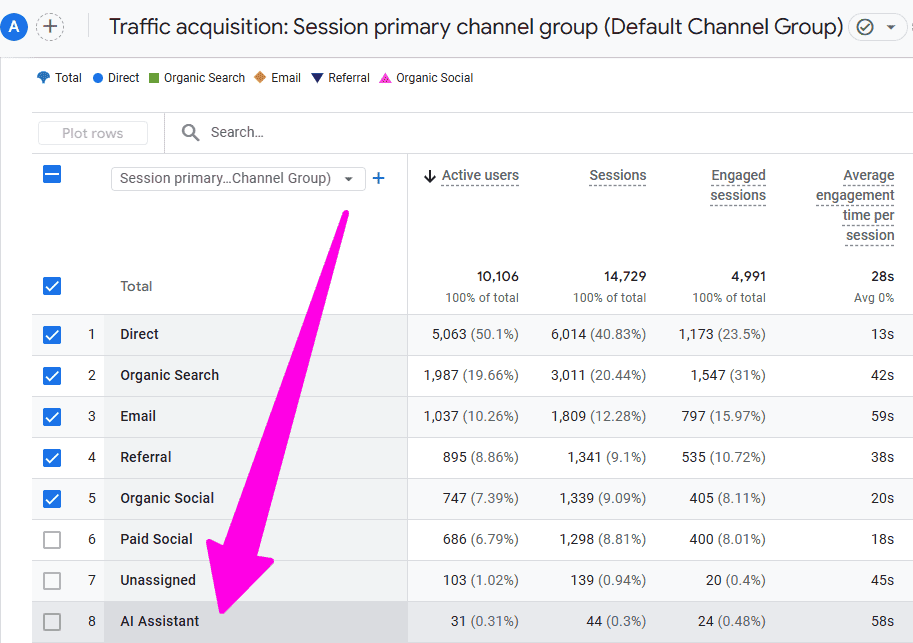Click the Plot rows button

coord(93,133)
